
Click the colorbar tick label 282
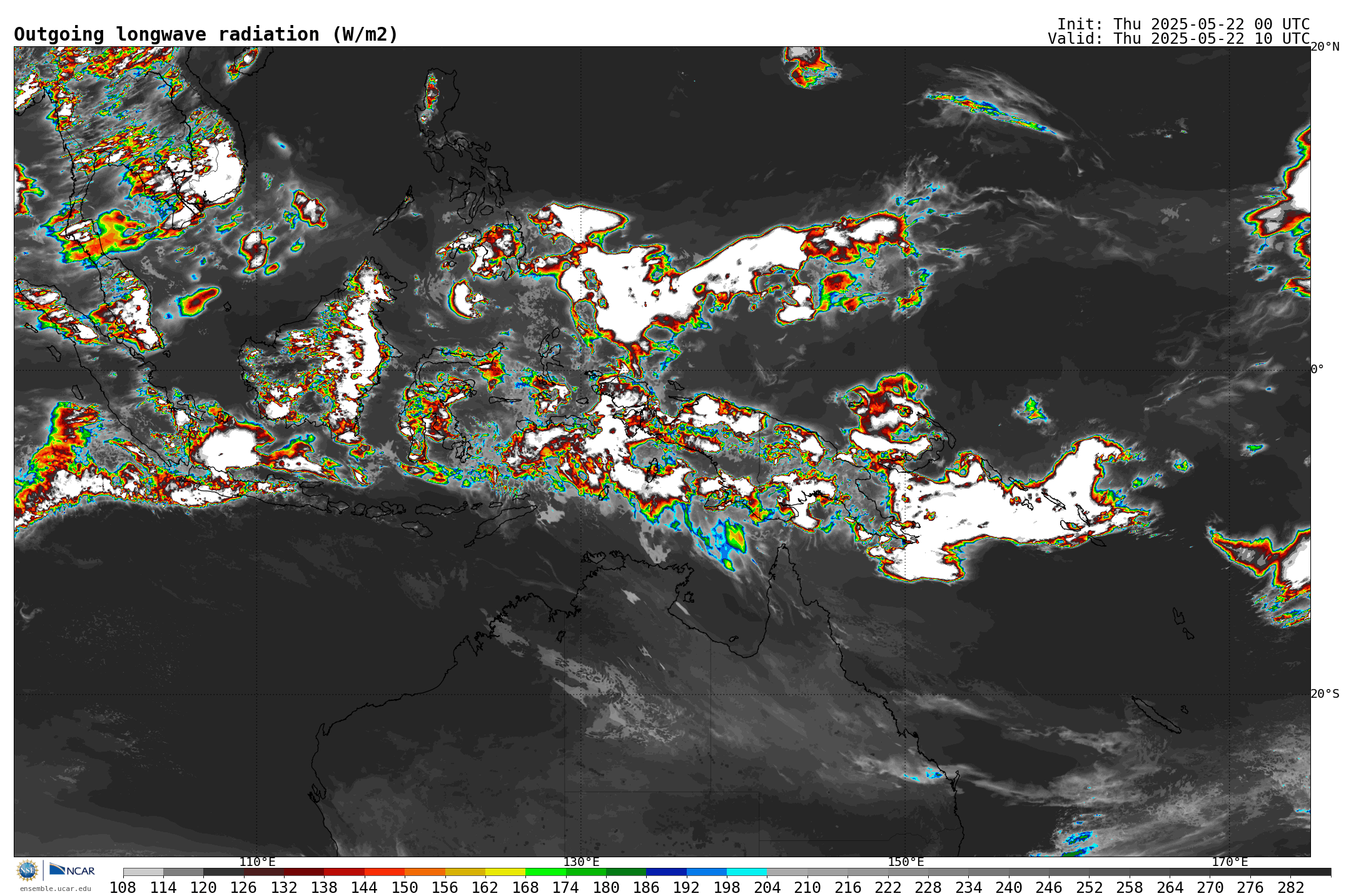pyautogui.click(x=1291, y=888)
